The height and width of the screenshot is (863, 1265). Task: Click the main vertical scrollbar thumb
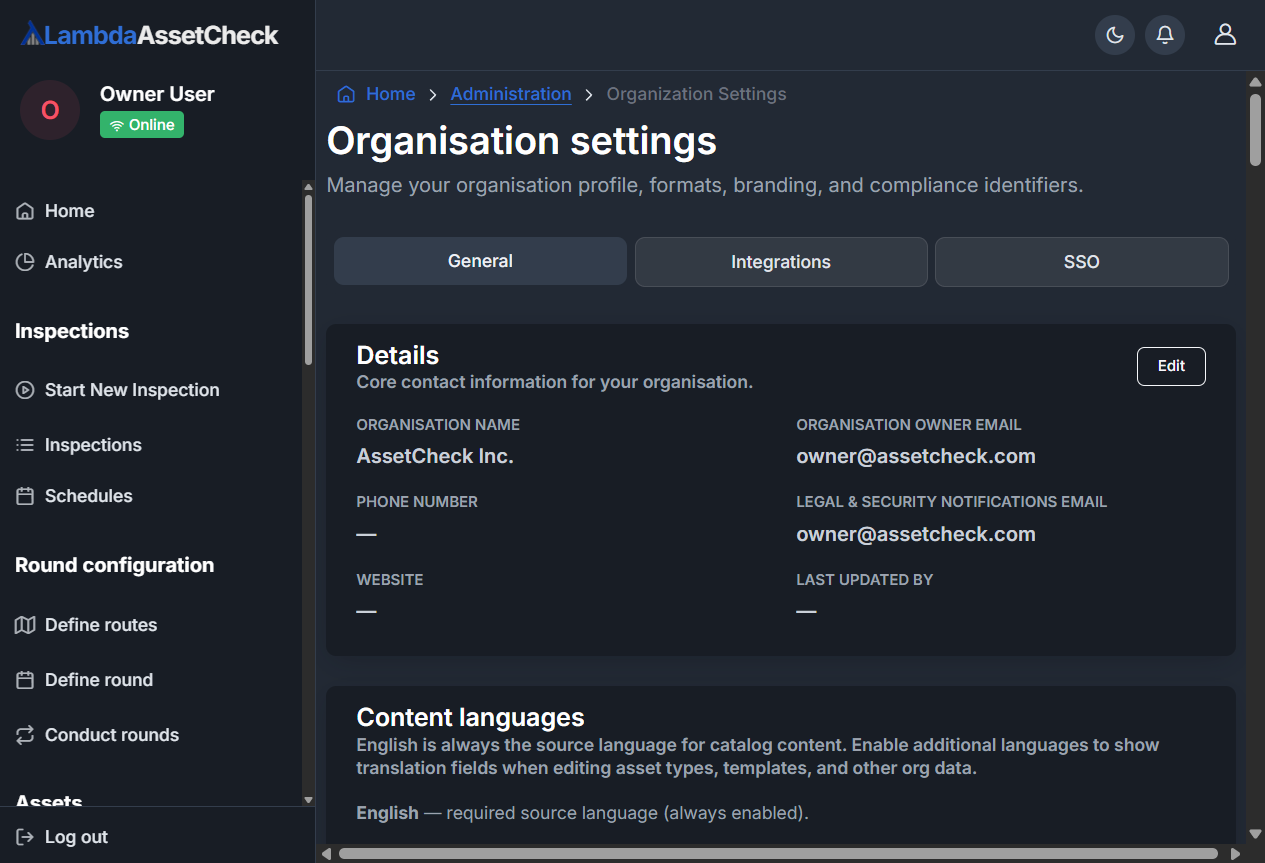point(1255,129)
